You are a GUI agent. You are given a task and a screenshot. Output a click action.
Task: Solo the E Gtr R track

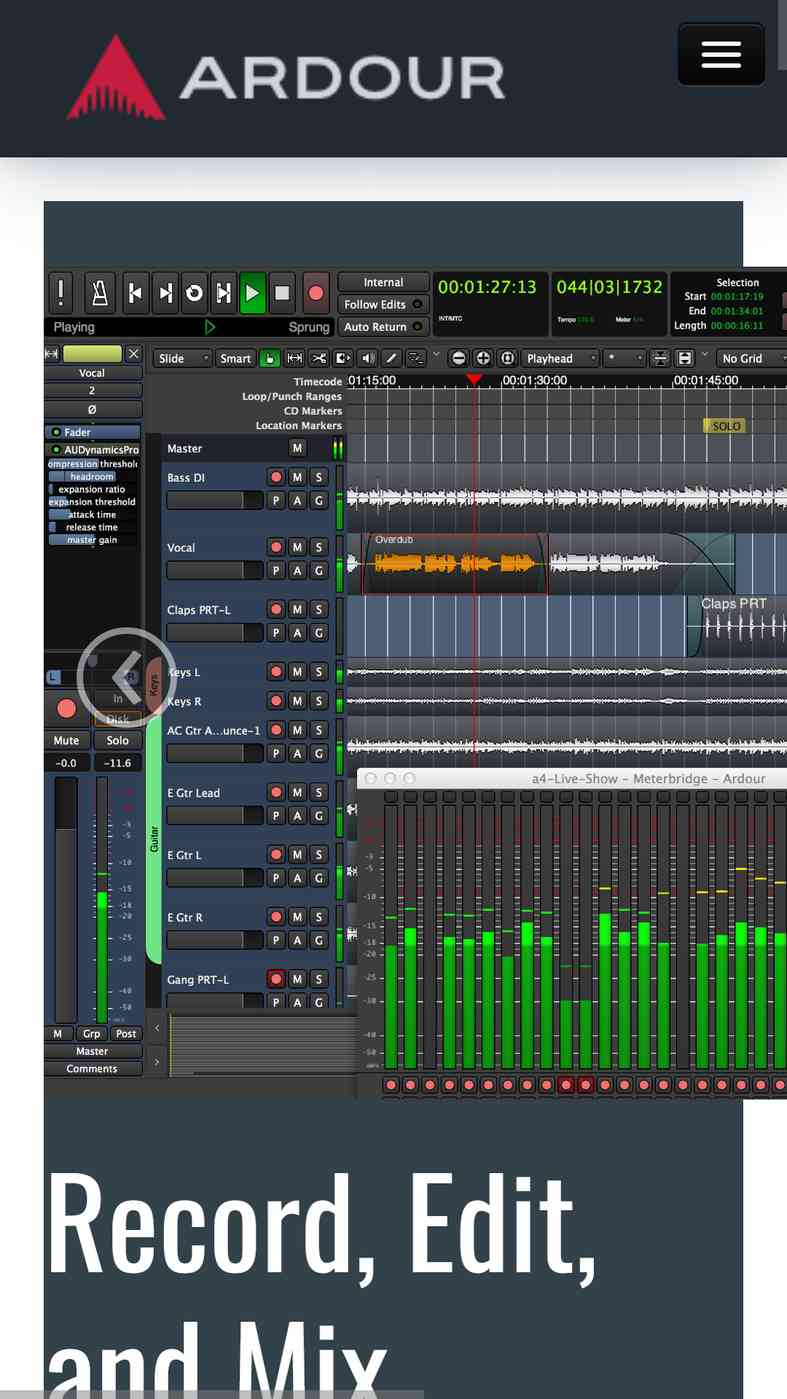pos(318,916)
